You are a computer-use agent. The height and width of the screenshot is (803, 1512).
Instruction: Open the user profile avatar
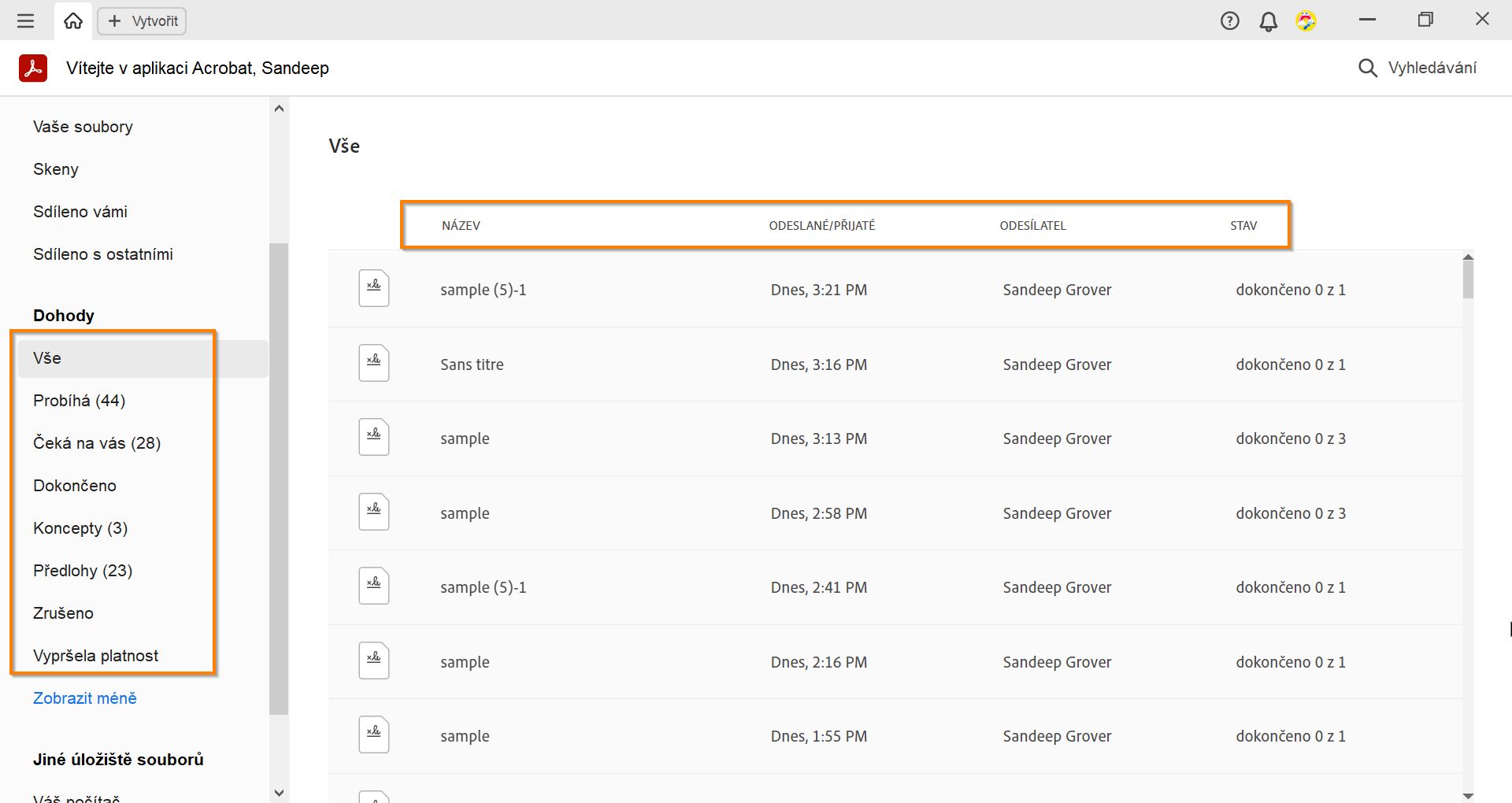[x=1306, y=21]
